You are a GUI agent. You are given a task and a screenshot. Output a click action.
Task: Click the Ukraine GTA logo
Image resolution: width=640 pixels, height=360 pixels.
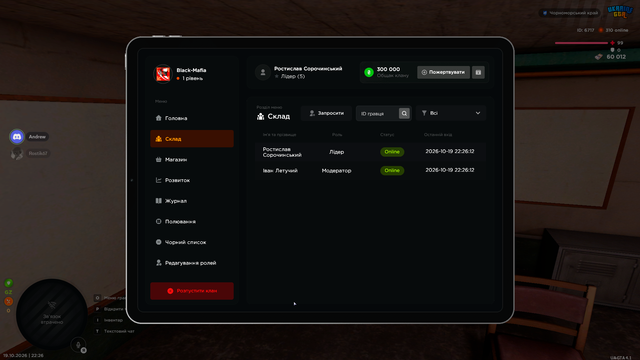[x=620, y=12]
